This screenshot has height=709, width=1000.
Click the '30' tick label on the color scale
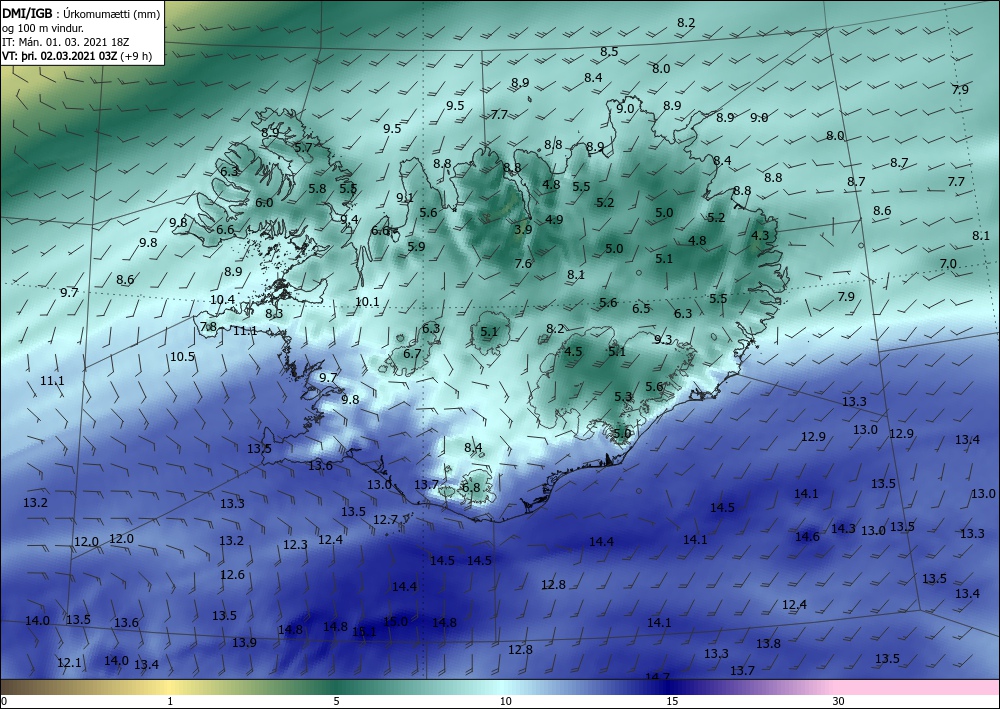(x=838, y=702)
